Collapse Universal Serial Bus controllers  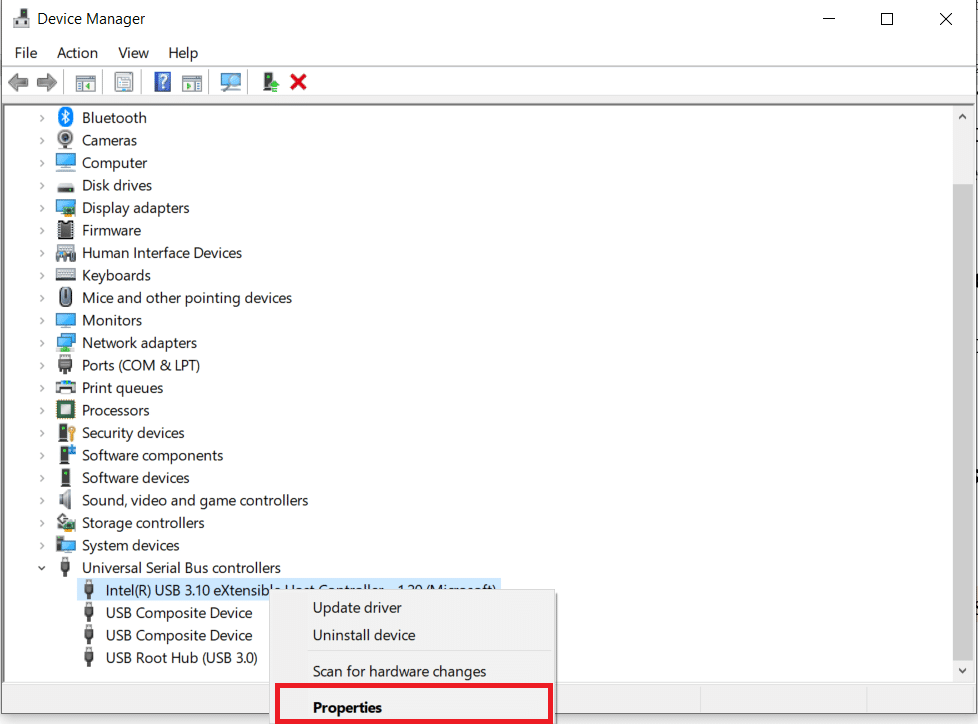pos(42,567)
